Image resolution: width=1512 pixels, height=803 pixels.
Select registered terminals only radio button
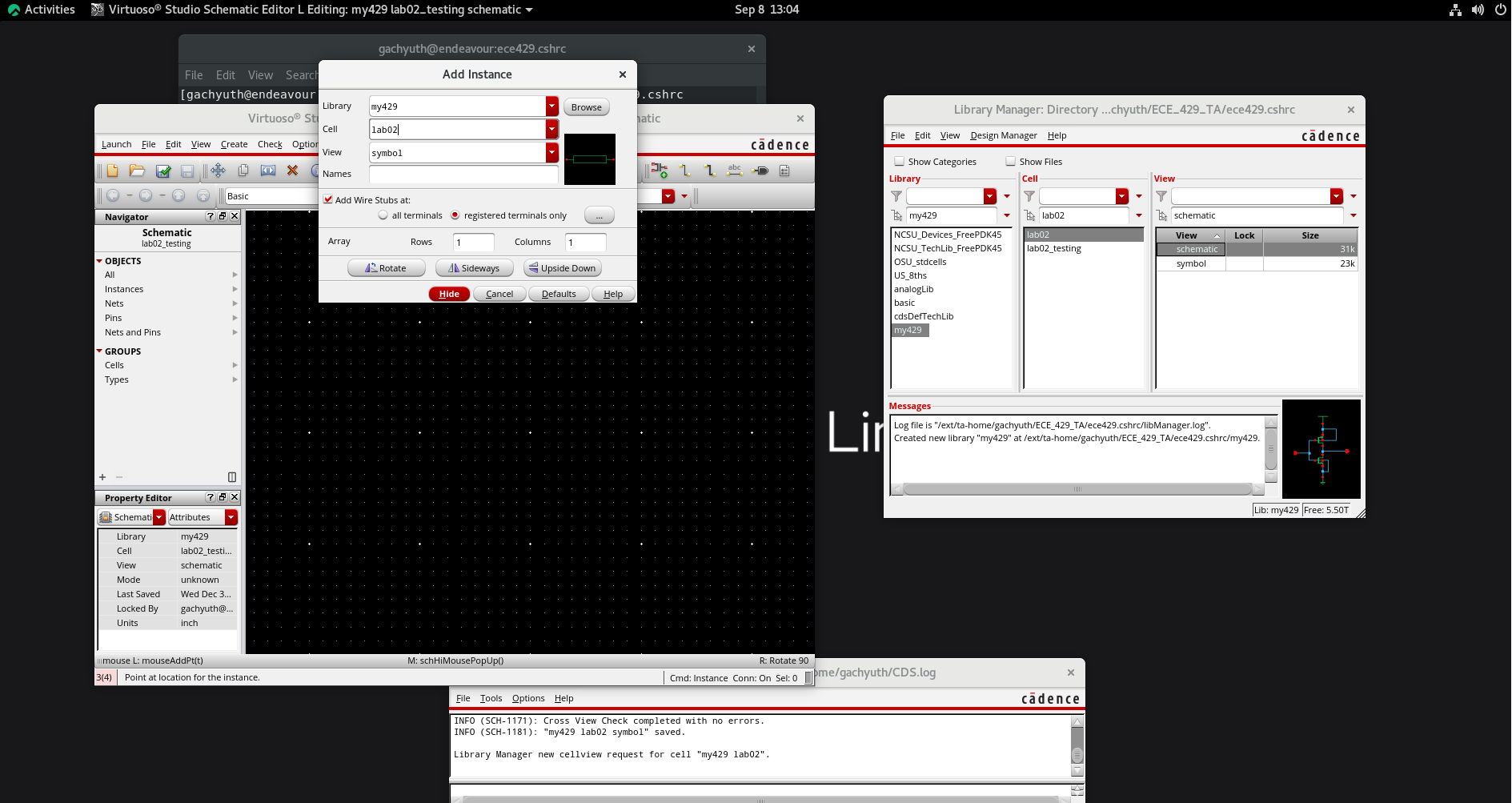(x=455, y=215)
